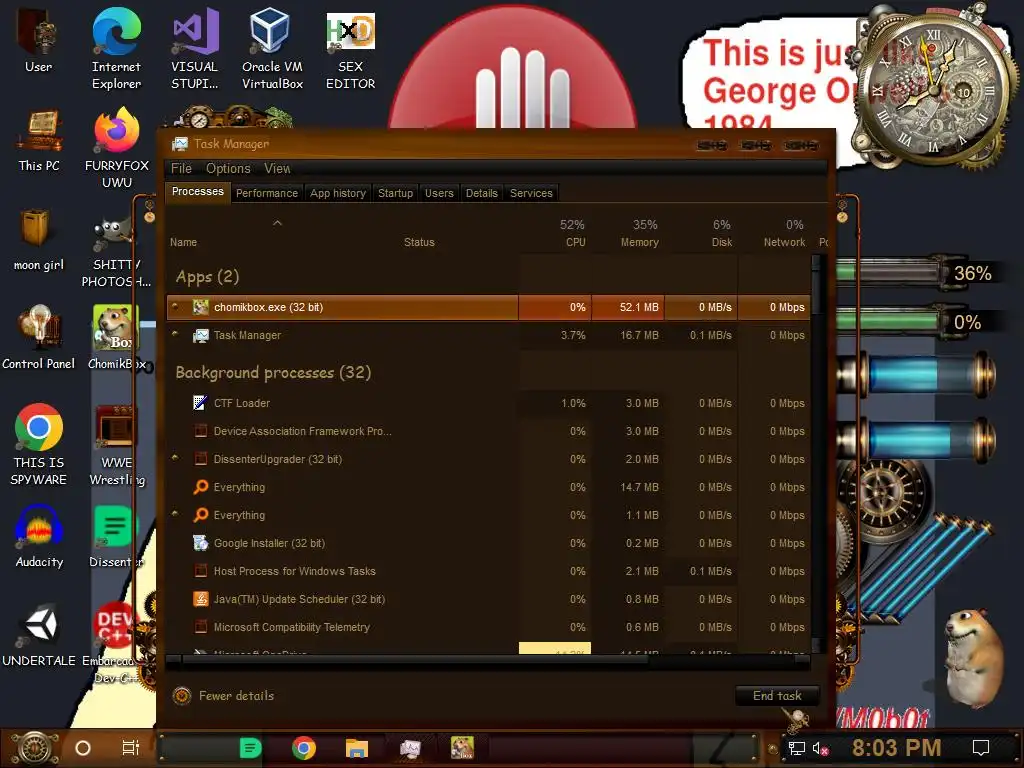
Task: Open the HxD SEX EDITOR shortcut
Action: (350, 48)
